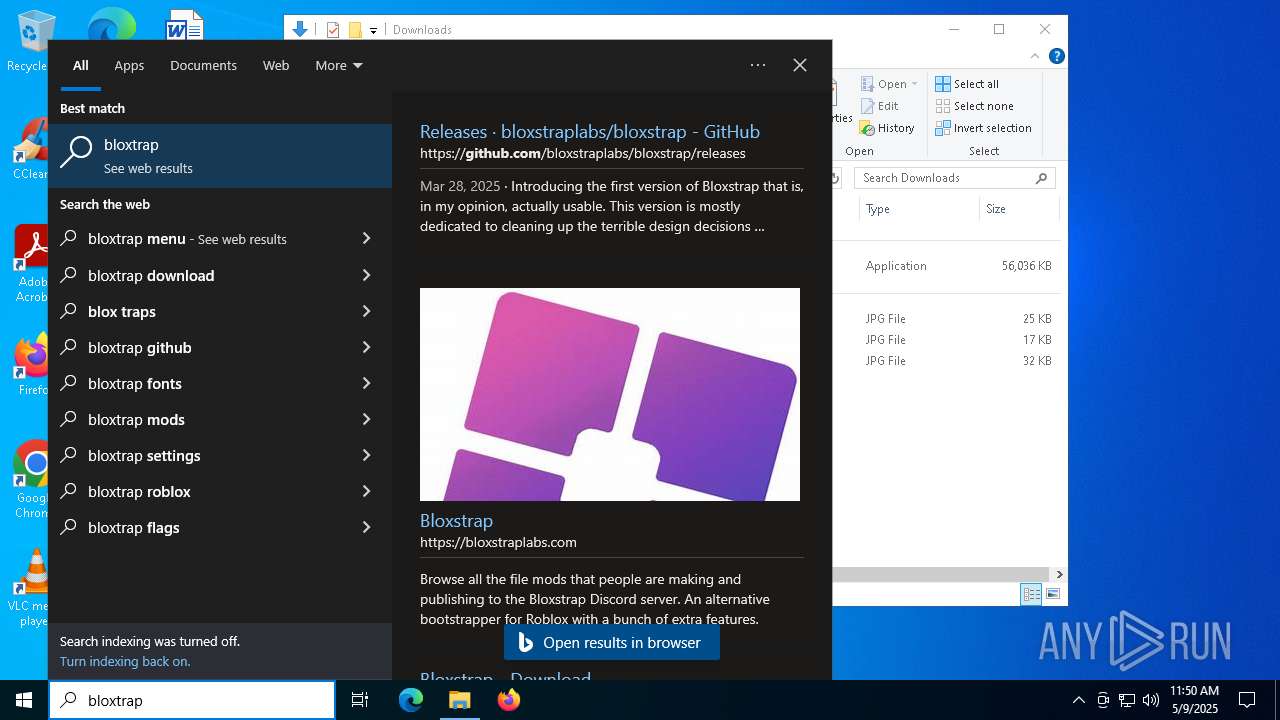
Task: Expand the bloxtrap menu suggestion arrow
Action: [366, 239]
